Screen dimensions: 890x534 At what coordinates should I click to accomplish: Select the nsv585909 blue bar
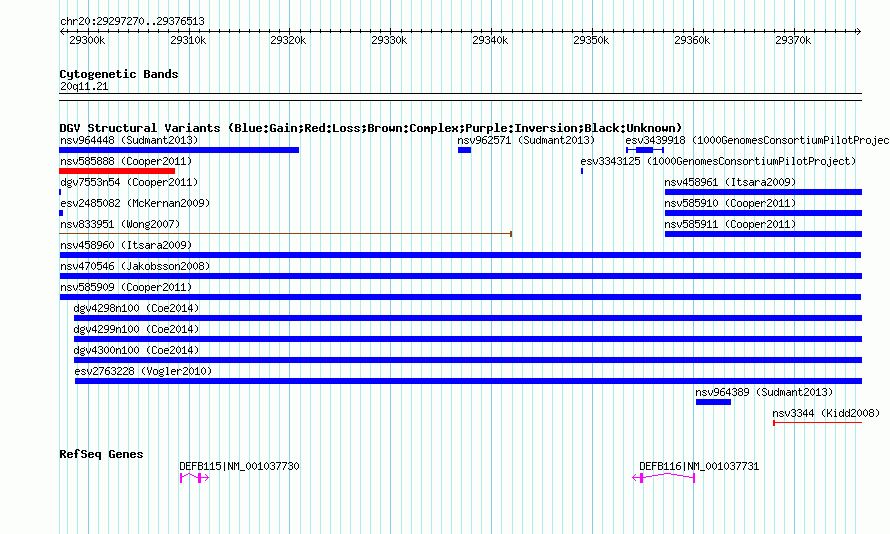tap(460, 297)
